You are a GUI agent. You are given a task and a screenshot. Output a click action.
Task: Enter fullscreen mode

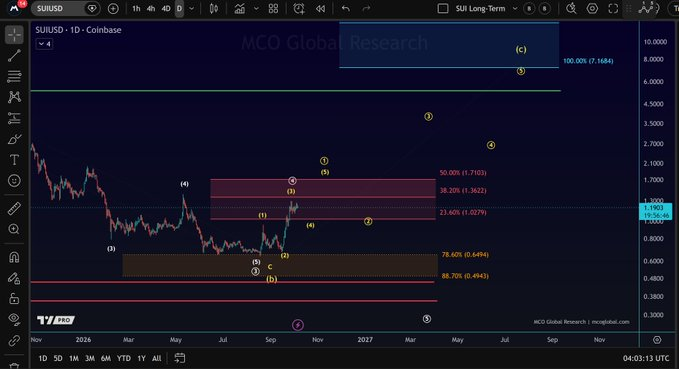(x=613, y=9)
